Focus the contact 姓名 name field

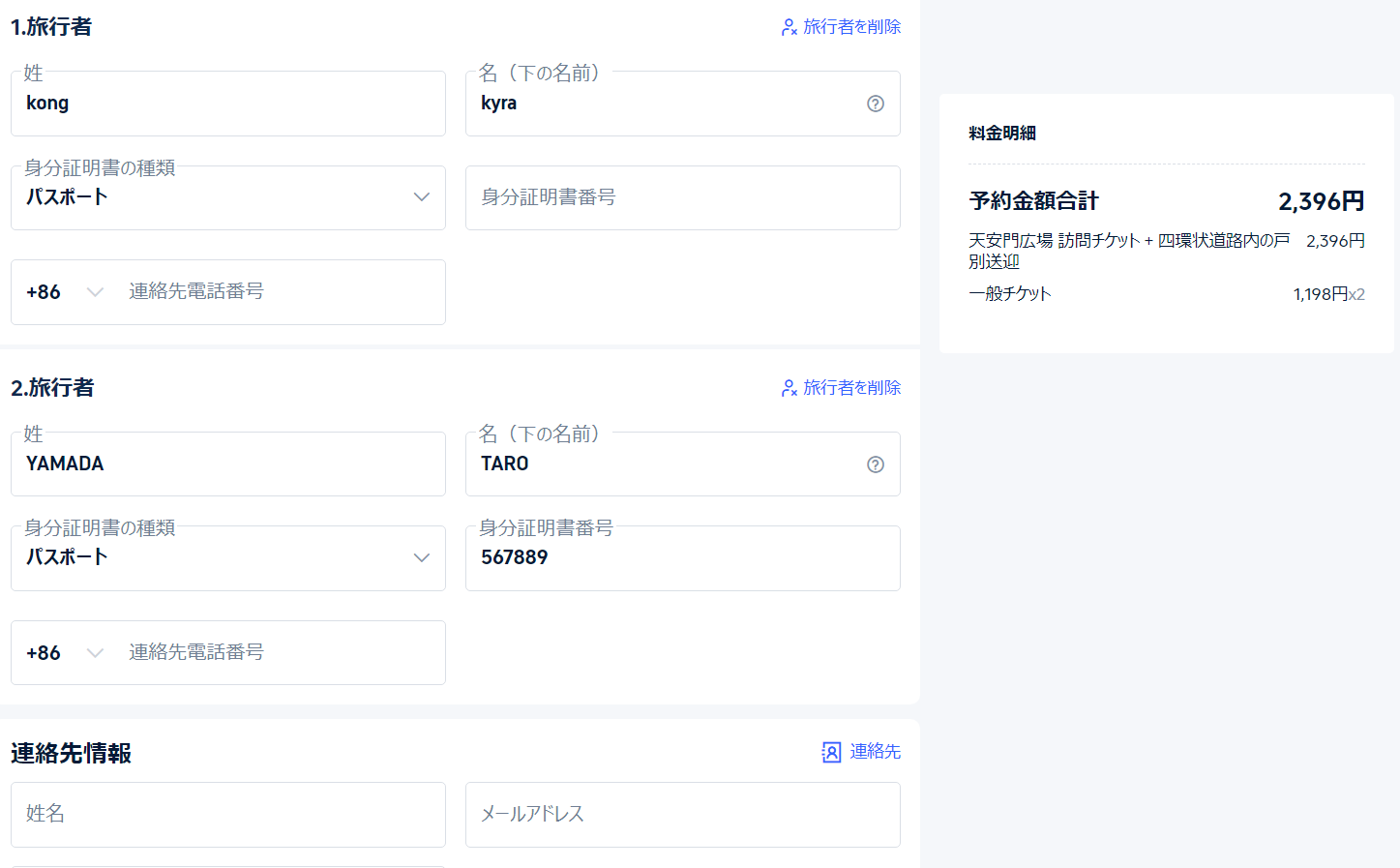[x=228, y=815]
